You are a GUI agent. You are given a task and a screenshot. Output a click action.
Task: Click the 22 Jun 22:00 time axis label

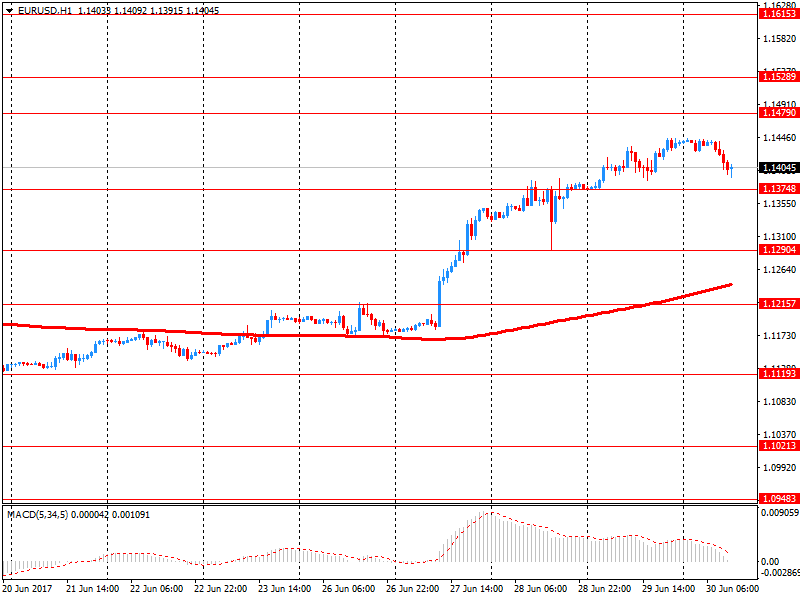(220, 589)
